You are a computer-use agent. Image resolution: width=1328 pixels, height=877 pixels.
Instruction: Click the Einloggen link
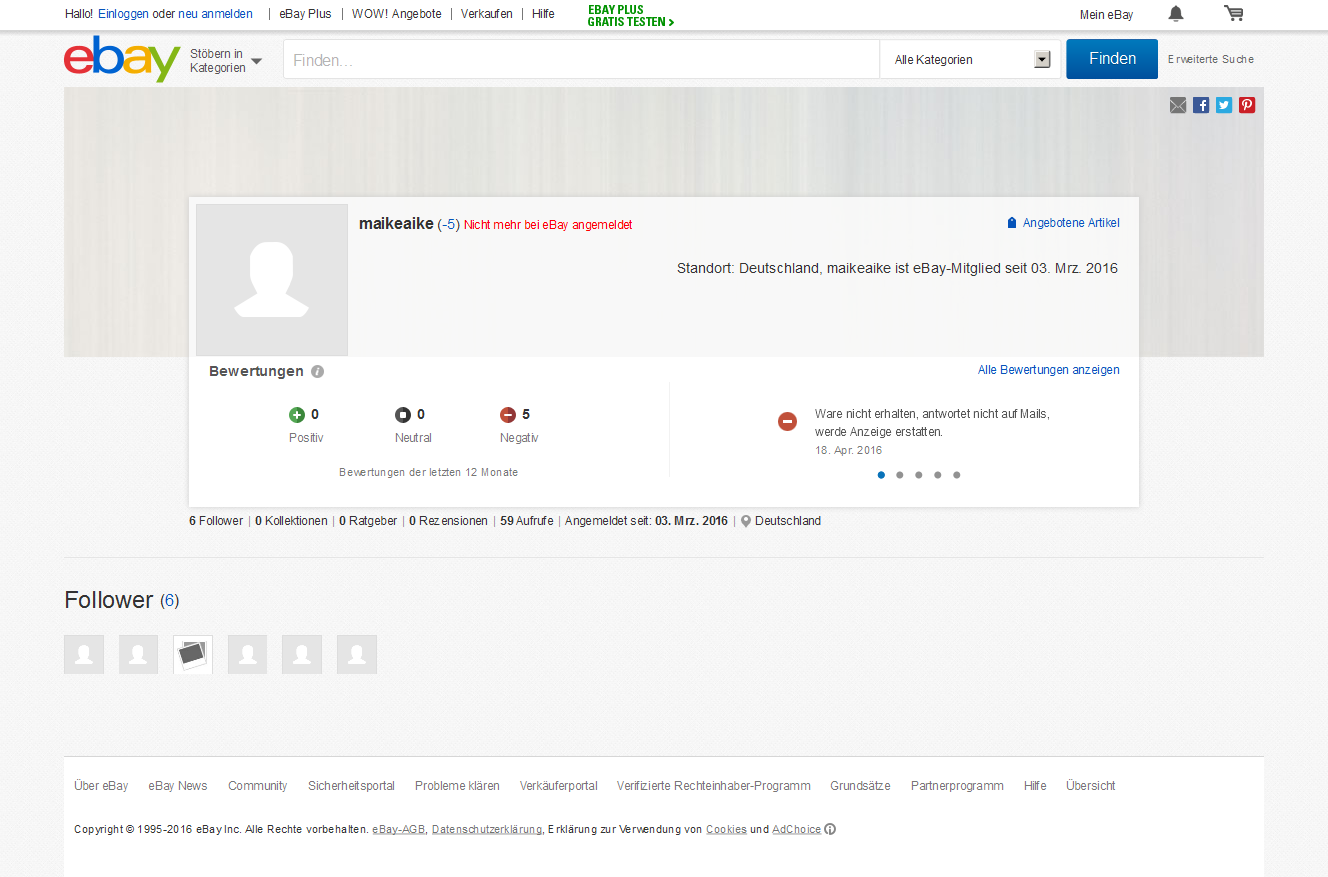click(x=123, y=14)
